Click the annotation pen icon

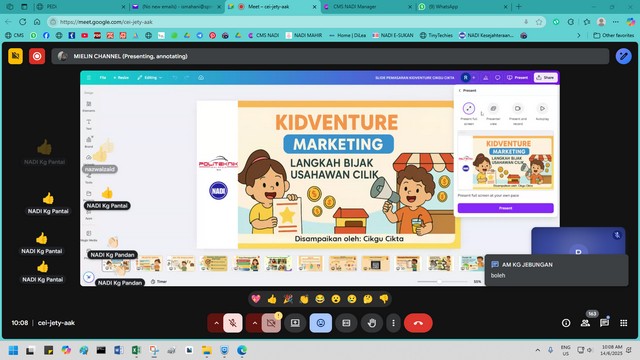pos(623,56)
